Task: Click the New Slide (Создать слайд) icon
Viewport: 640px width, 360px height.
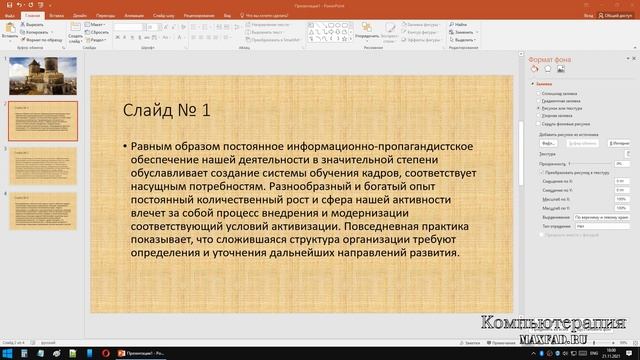Action: (76, 27)
